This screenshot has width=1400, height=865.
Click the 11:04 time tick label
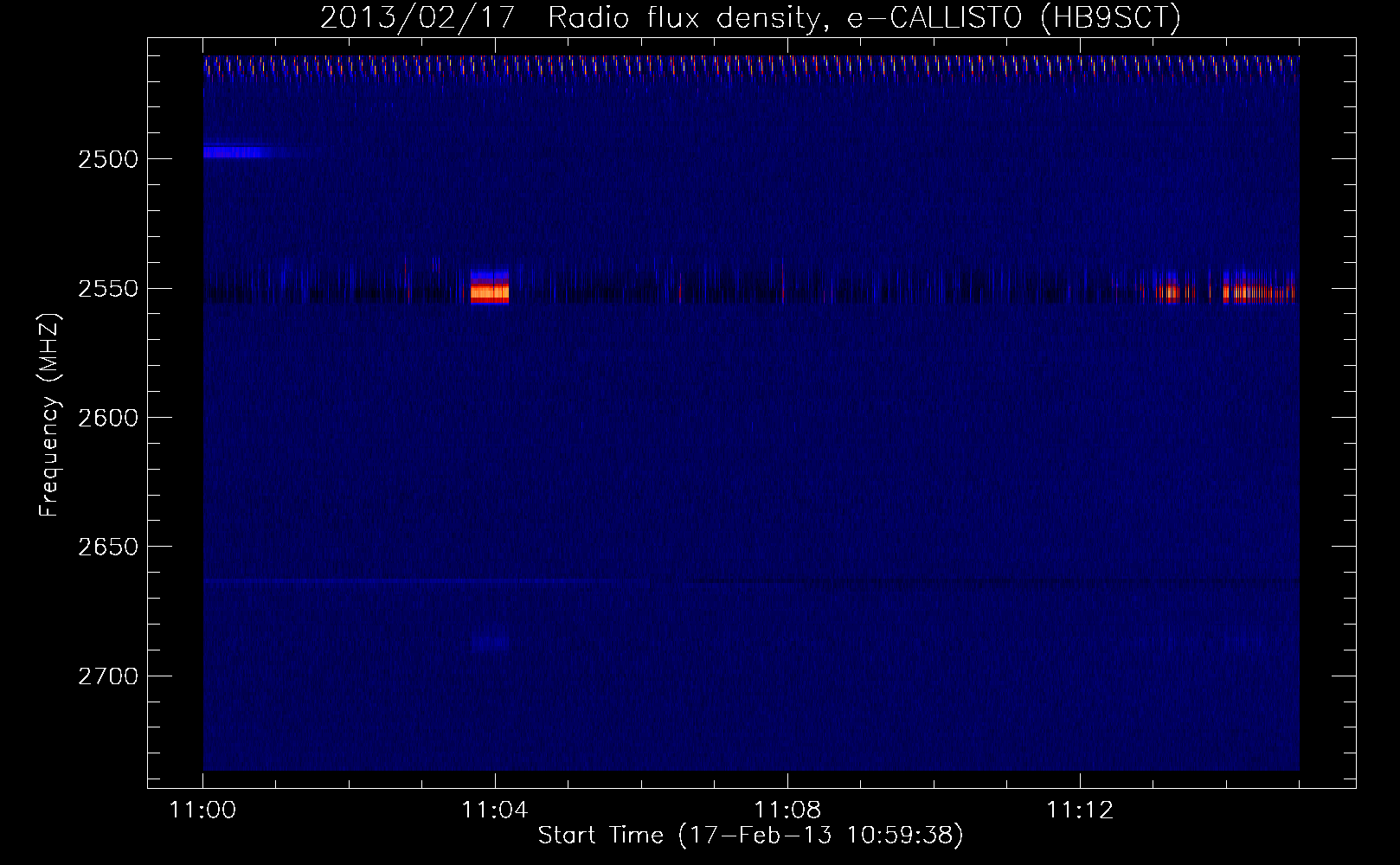pyautogui.click(x=495, y=811)
